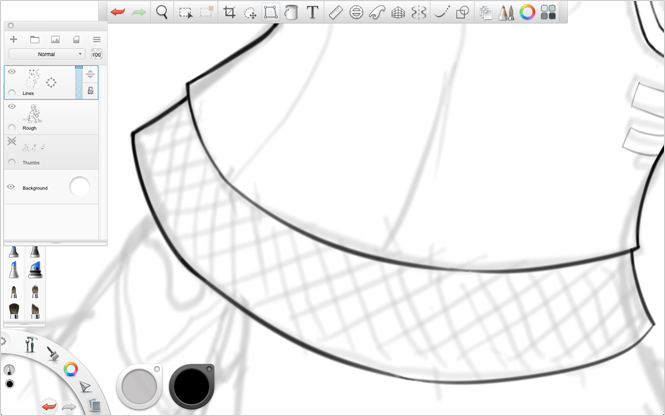Select the black color puck

tap(190, 385)
